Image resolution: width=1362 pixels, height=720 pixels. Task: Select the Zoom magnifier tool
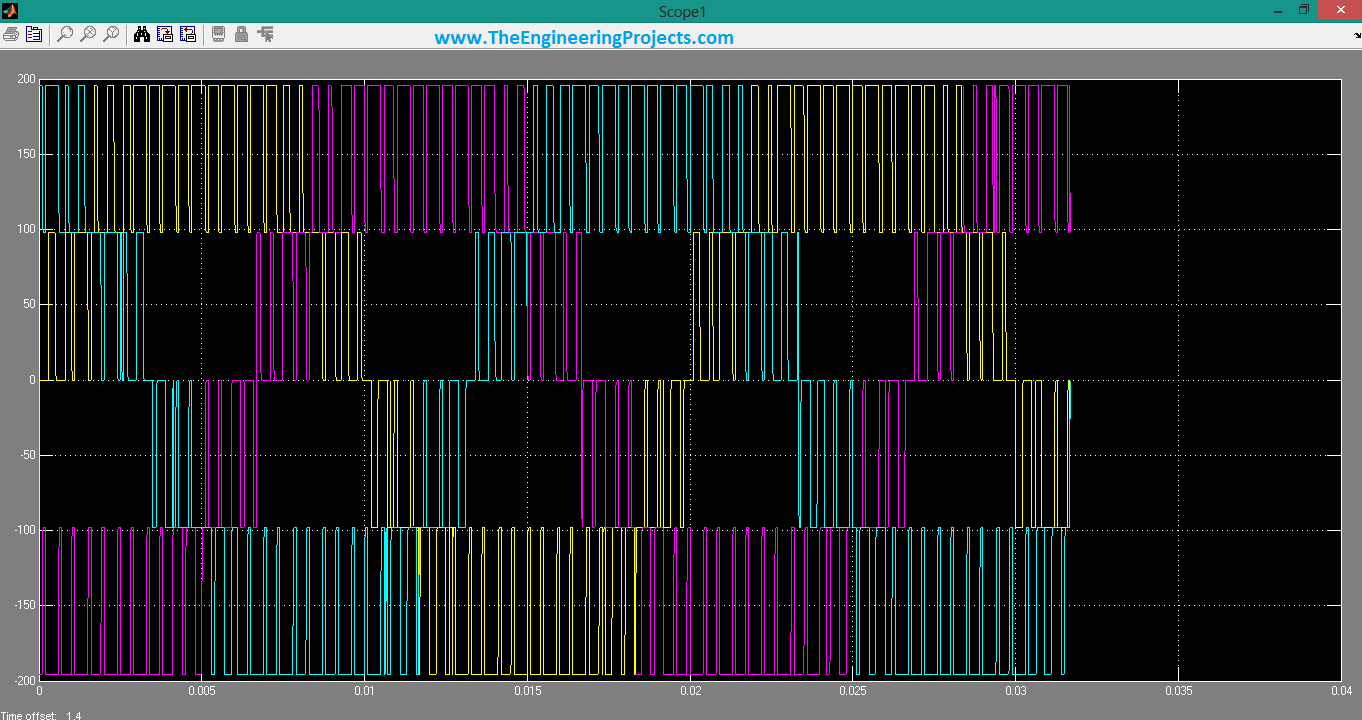65,34
